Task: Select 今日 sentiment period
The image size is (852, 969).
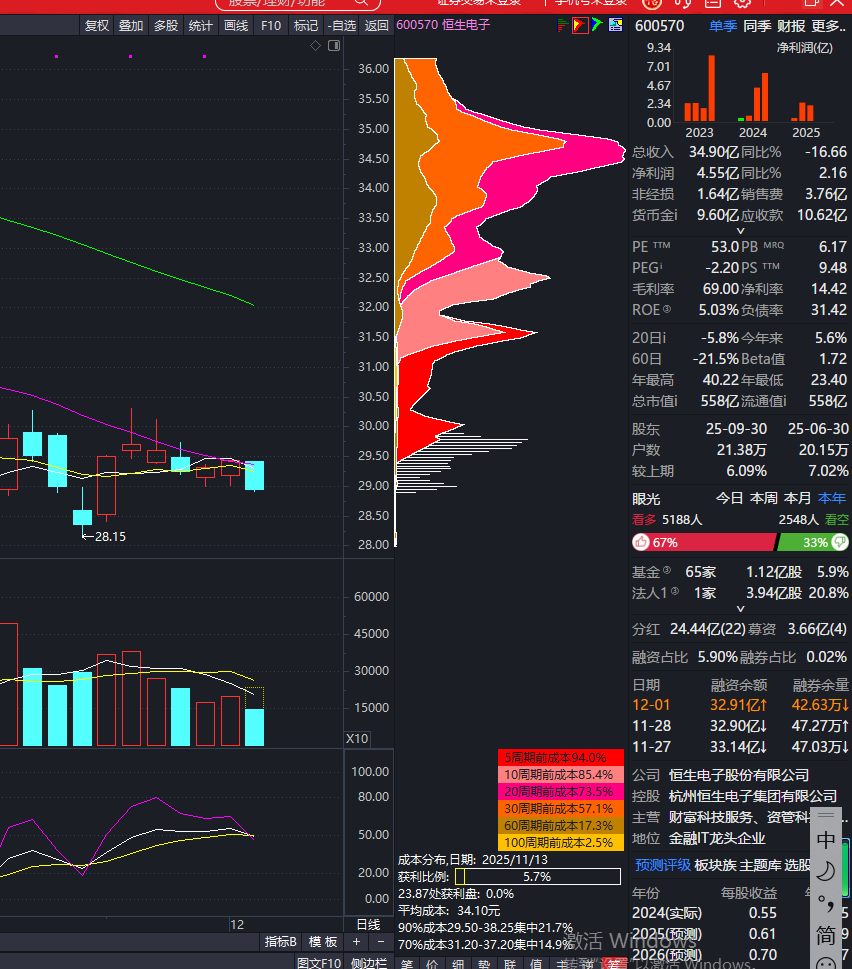Action: point(729,498)
